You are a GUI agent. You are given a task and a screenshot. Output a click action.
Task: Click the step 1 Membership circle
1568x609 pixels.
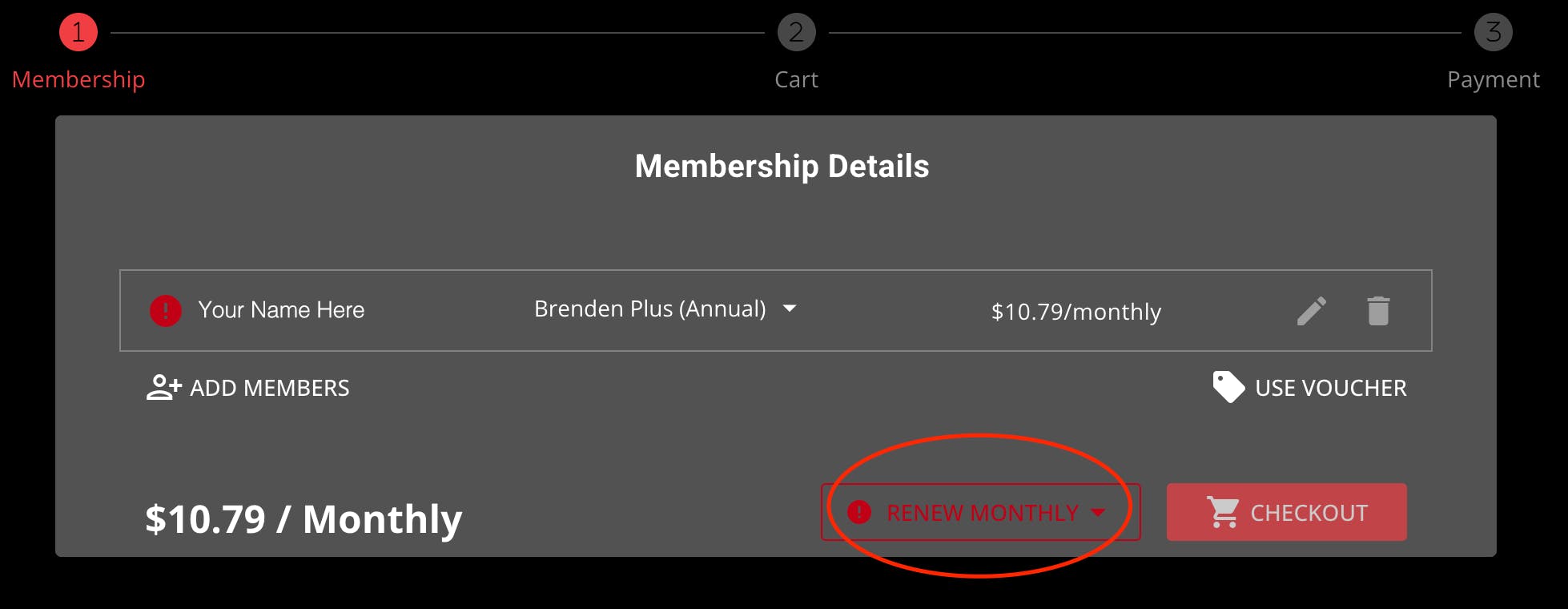[x=78, y=33]
